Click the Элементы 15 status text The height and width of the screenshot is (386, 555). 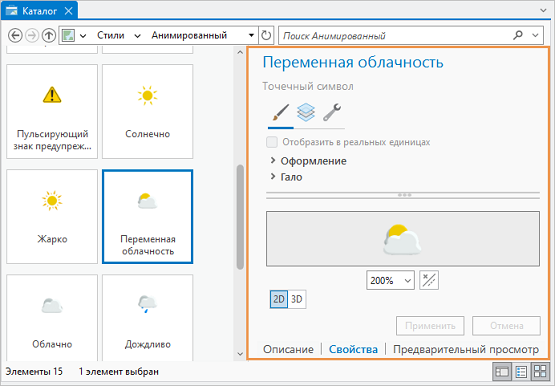(x=34, y=371)
